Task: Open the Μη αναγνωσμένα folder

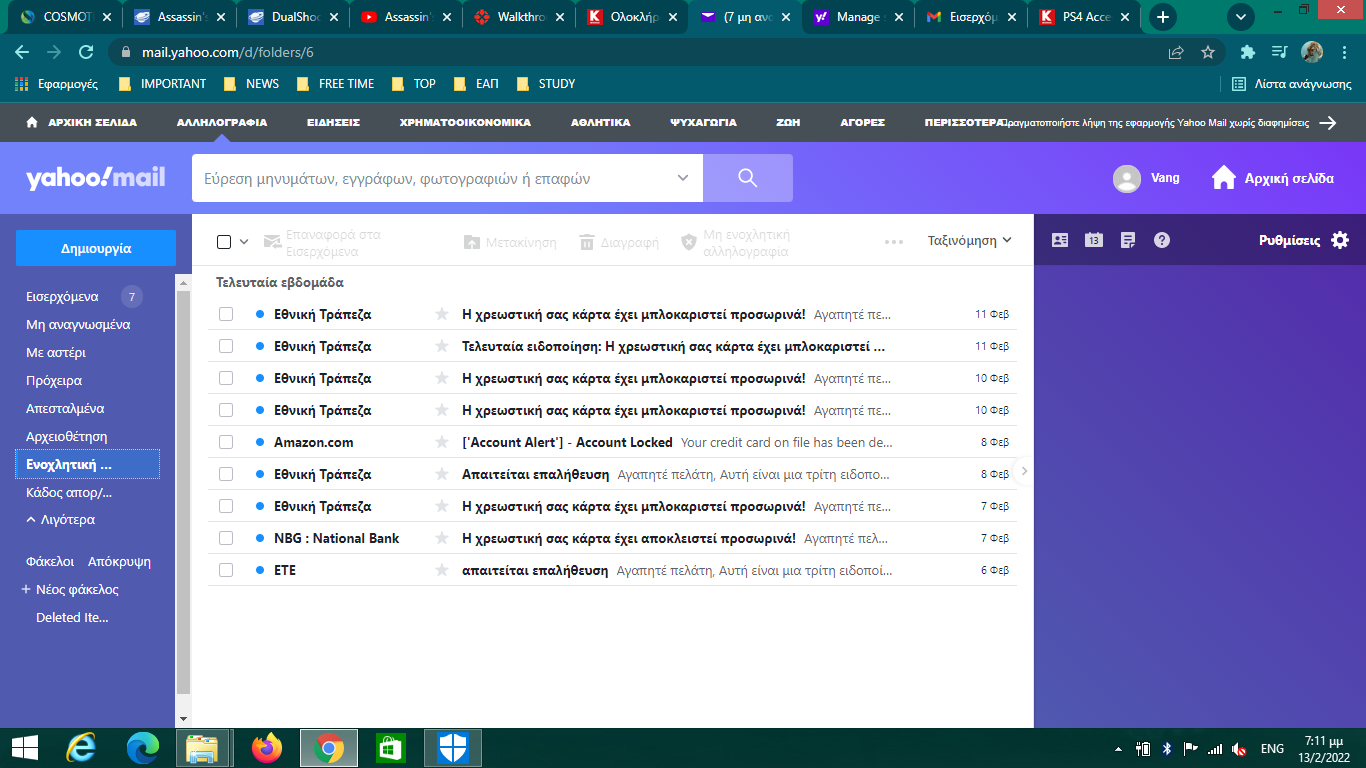Action: 78,324
